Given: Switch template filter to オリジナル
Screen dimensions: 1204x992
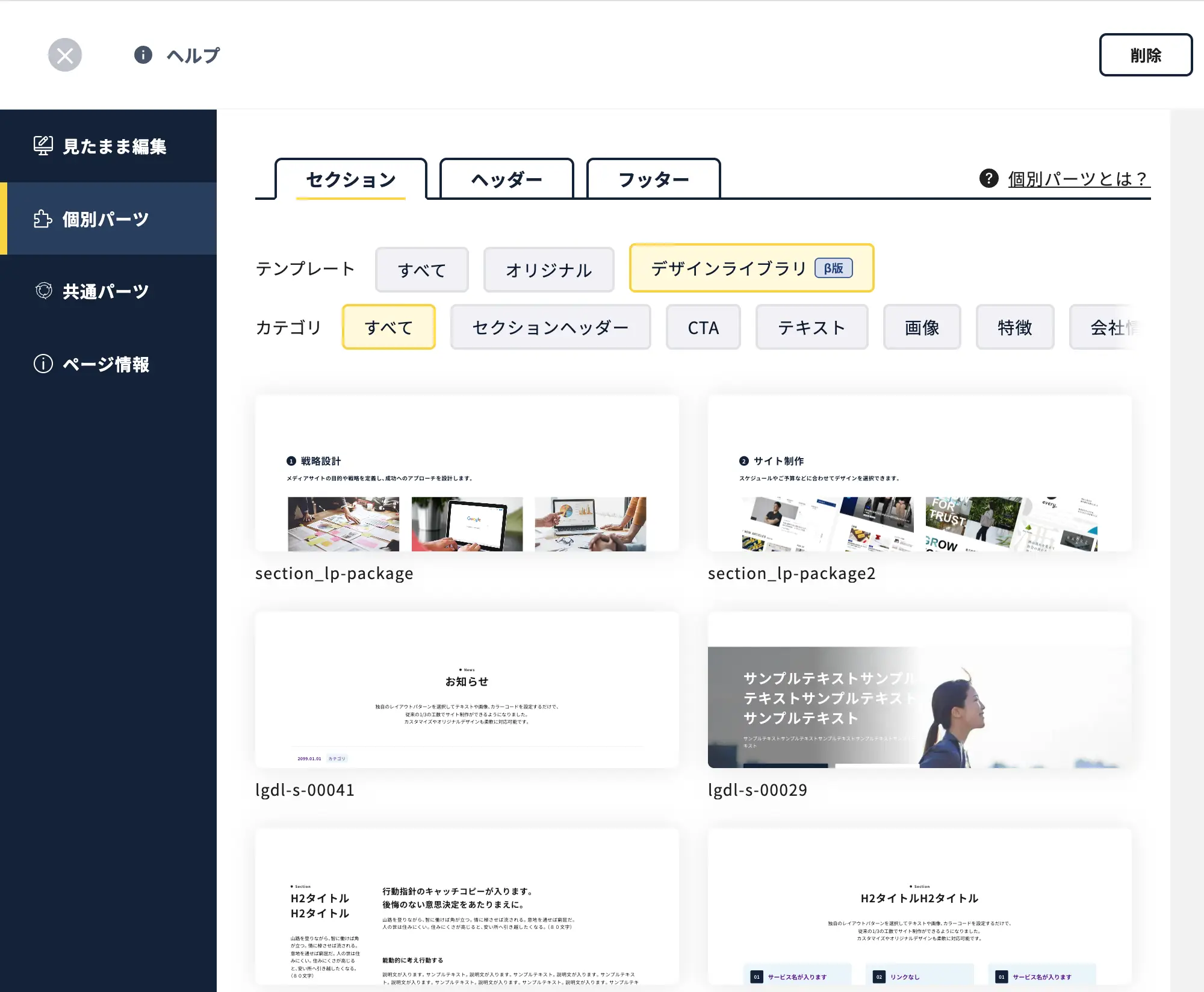Looking at the screenshot, I should pos(548,270).
